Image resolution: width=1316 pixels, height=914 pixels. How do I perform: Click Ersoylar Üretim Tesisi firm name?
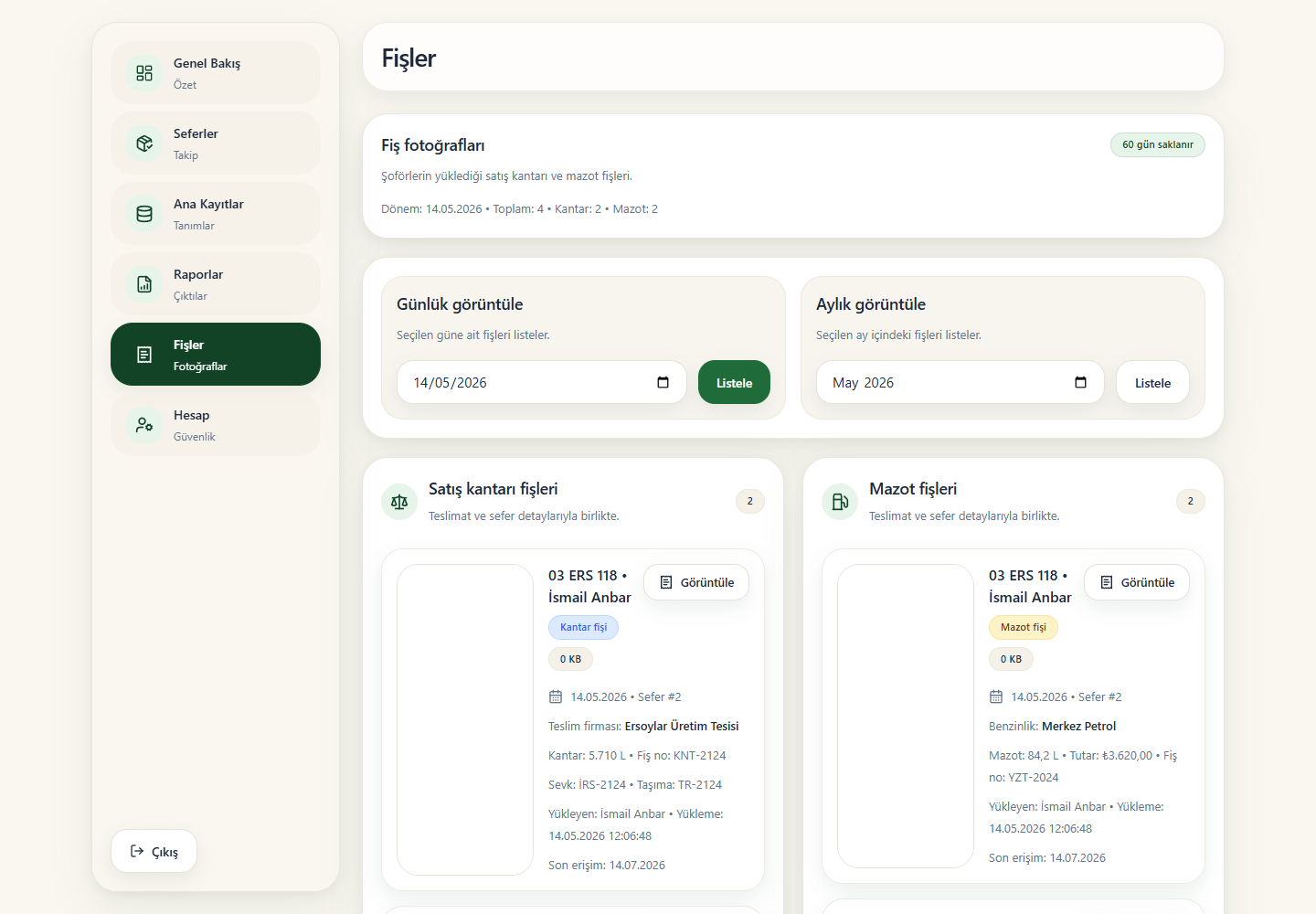click(x=682, y=726)
